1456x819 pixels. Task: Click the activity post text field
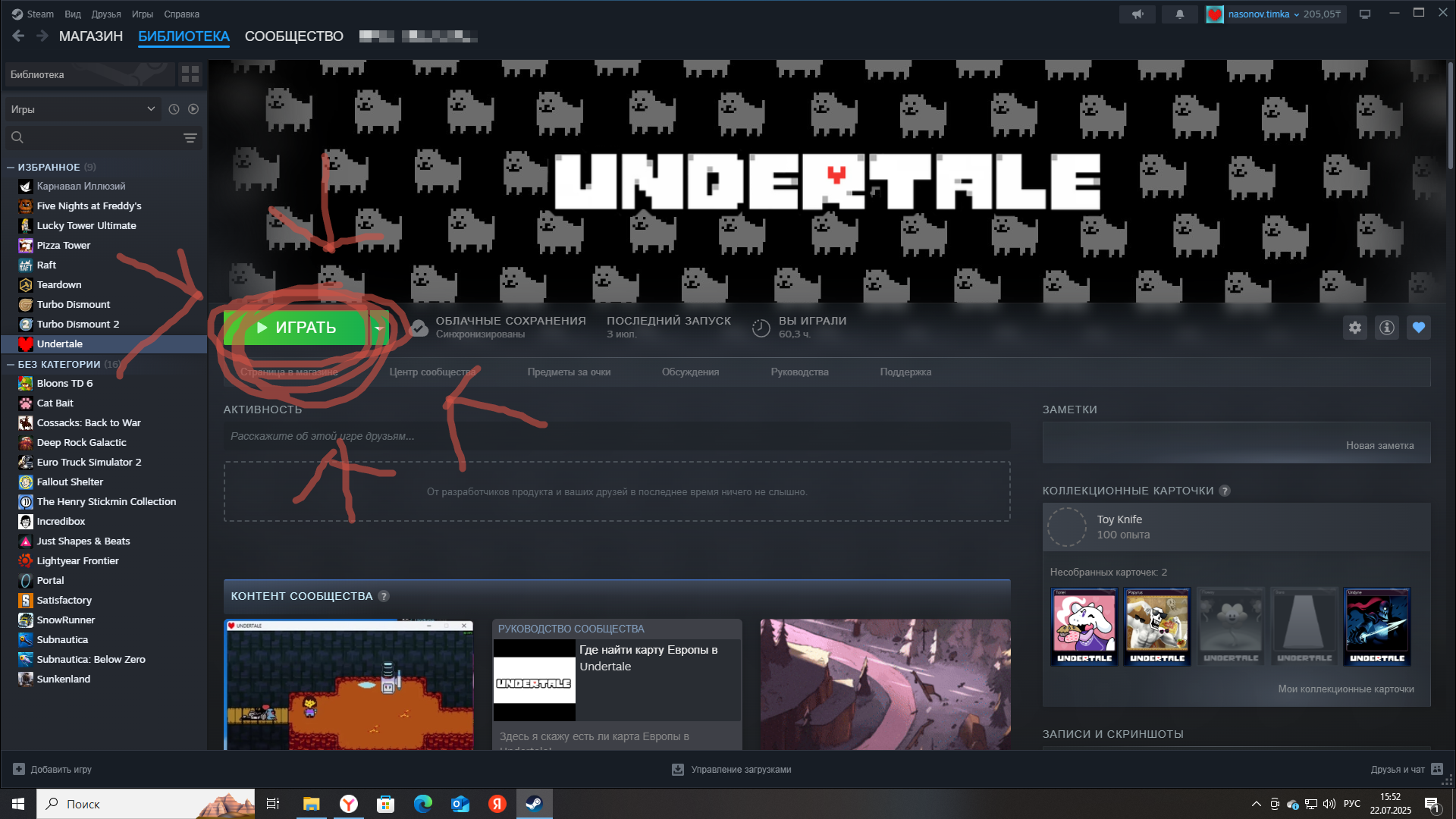coord(617,436)
